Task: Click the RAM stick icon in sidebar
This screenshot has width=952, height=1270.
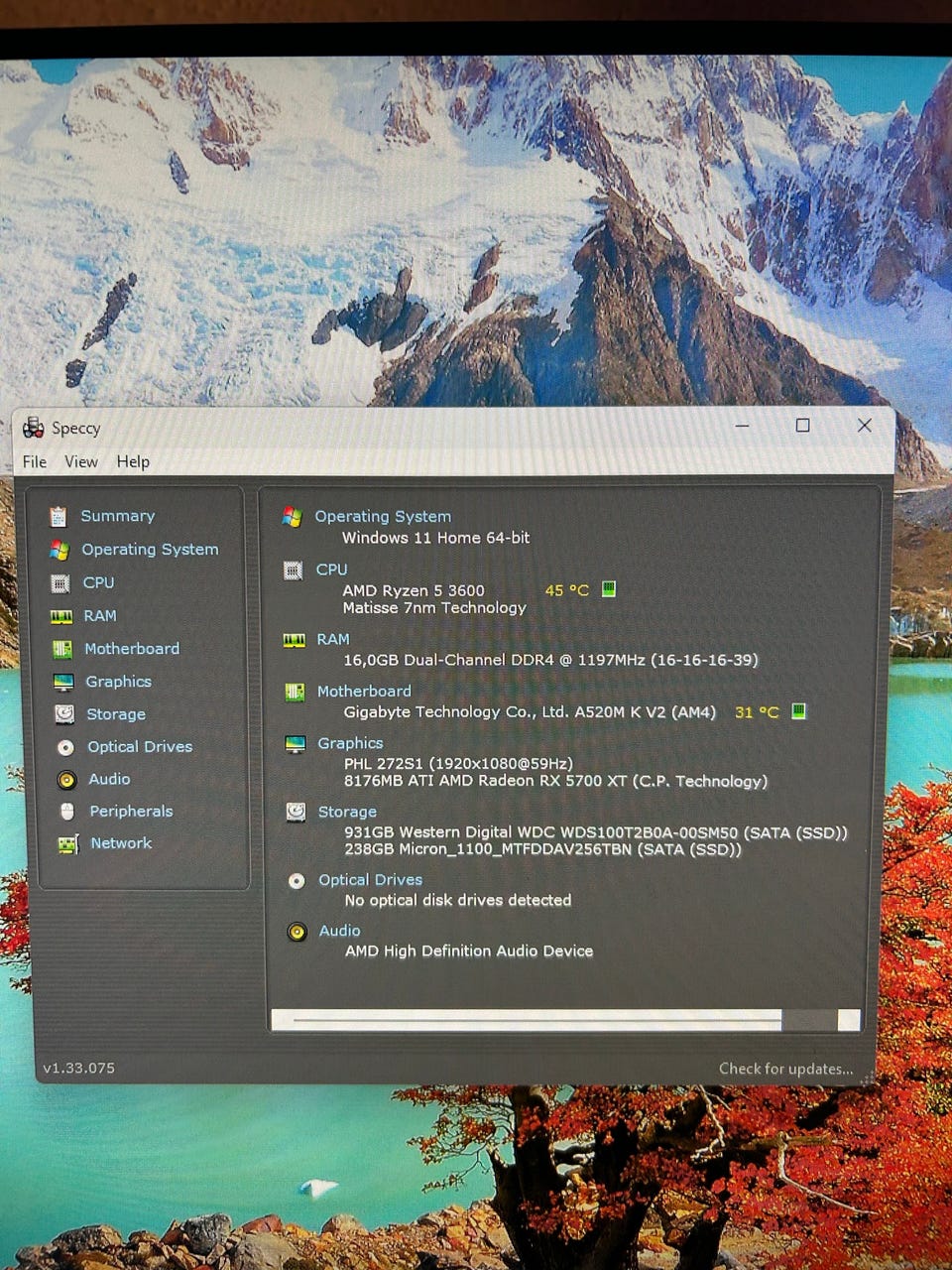Action: (x=61, y=616)
